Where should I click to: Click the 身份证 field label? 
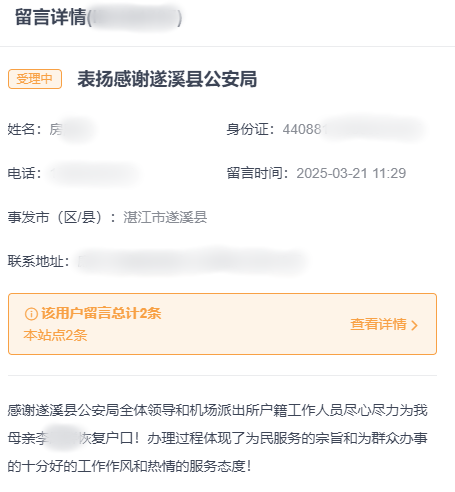(250, 129)
